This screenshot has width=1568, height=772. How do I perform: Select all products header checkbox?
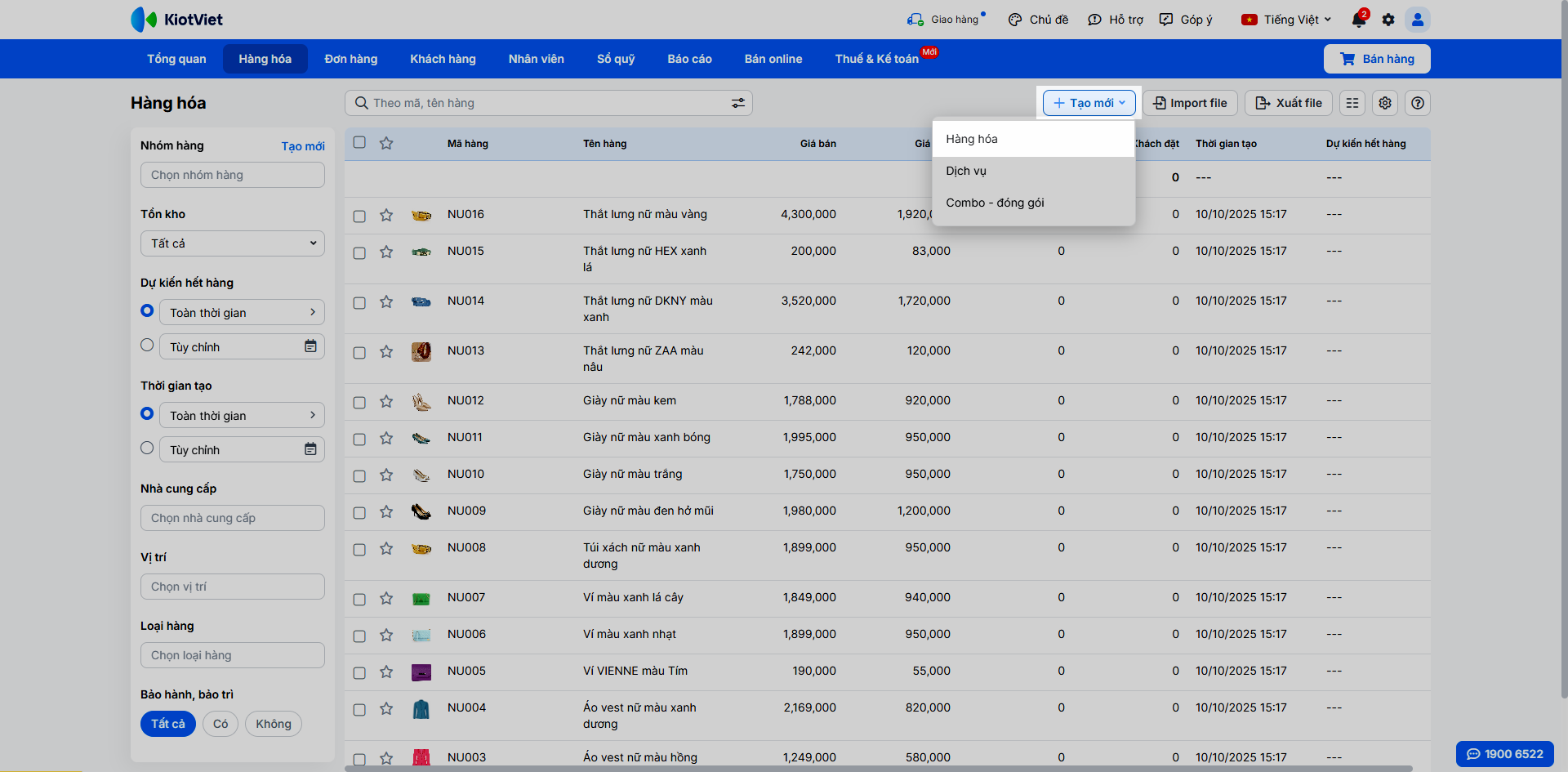point(359,142)
